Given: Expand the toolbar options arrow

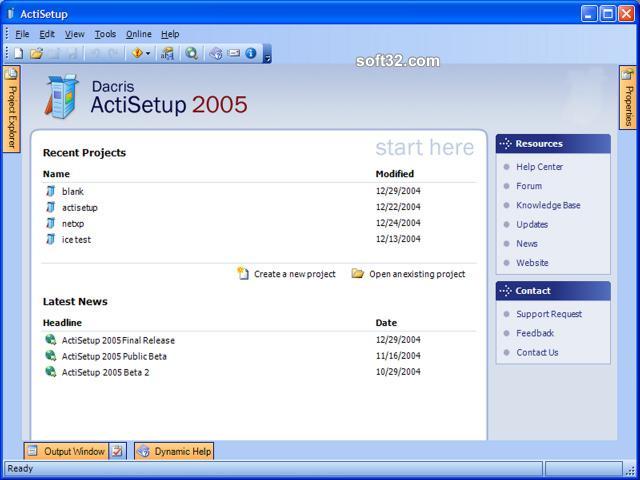Looking at the screenshot, I should (x=267, y=54).
